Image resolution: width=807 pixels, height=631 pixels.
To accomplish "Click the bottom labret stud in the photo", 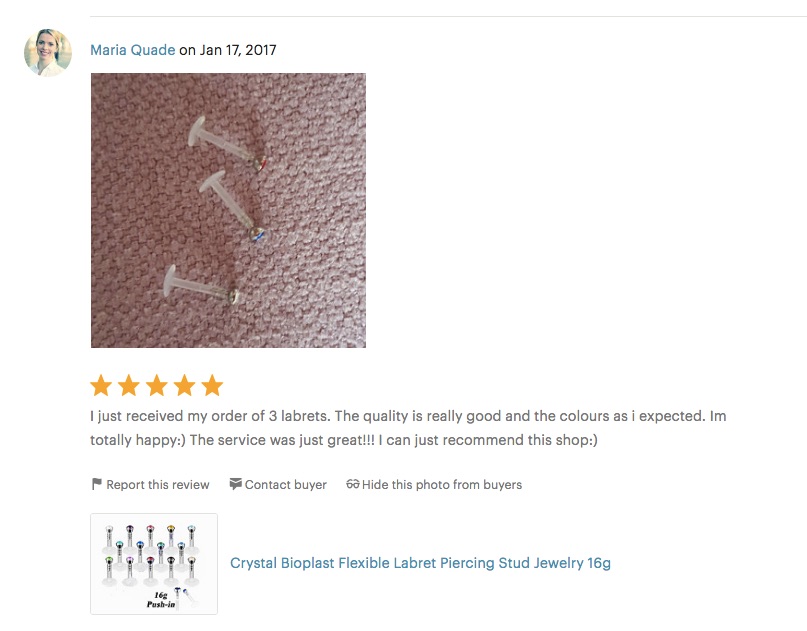I will (202, 285).
